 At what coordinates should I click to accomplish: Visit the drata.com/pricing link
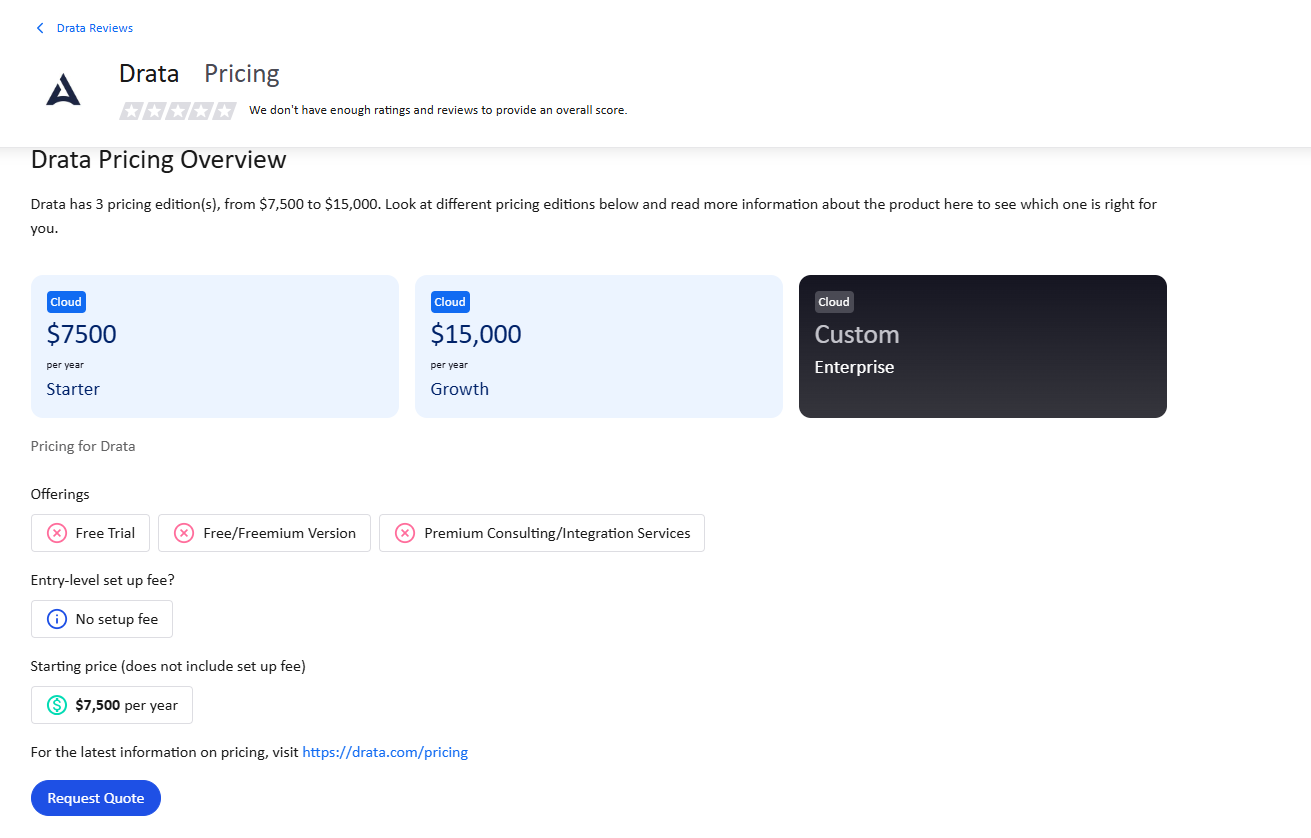tap(385, 752)
